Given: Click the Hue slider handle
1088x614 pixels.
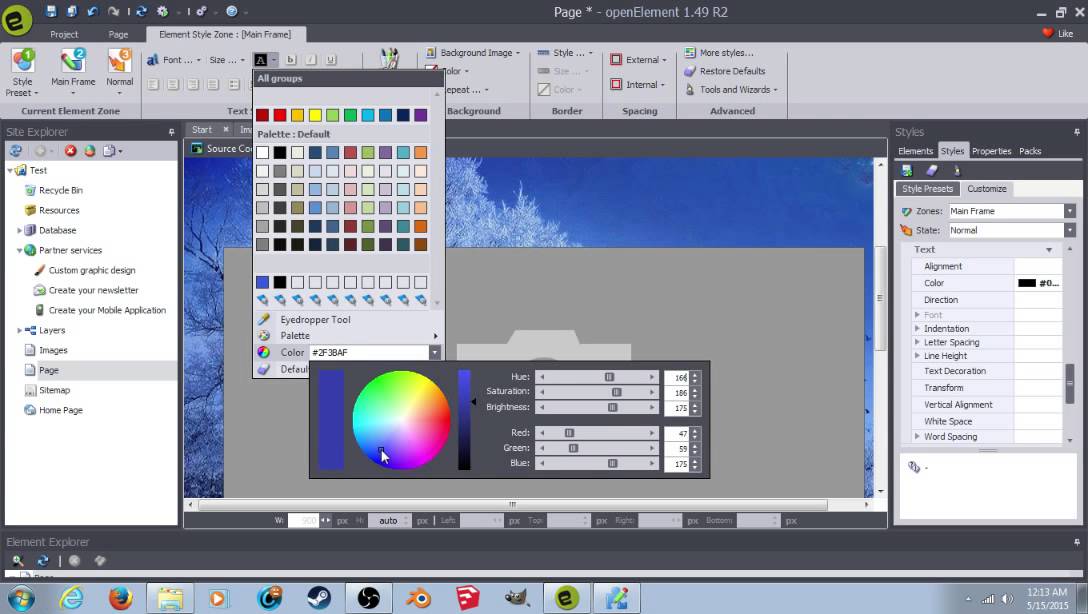Looking at the screenshot, I should (609, 377).
